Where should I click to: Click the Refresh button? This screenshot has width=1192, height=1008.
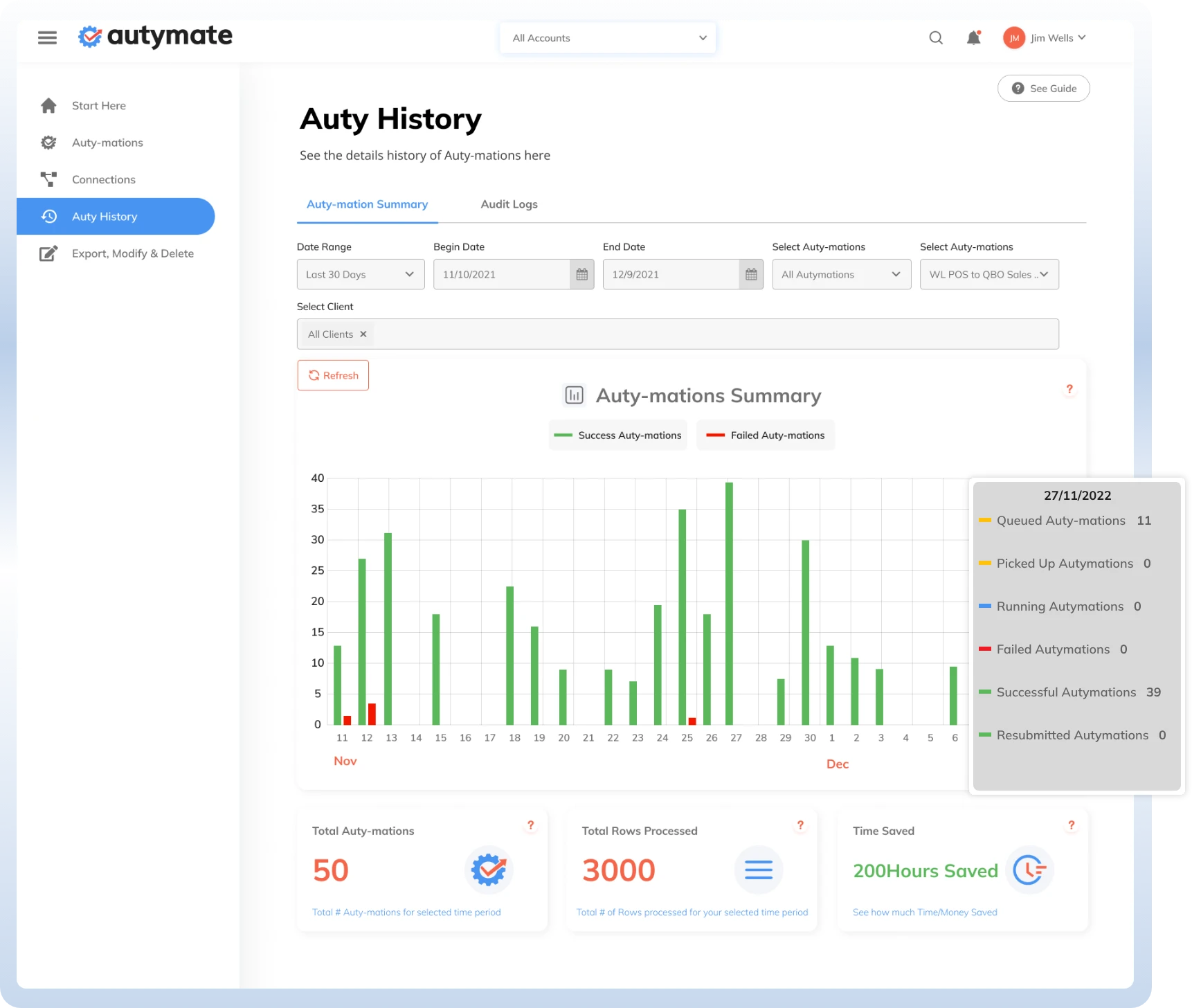coord(333,375)
